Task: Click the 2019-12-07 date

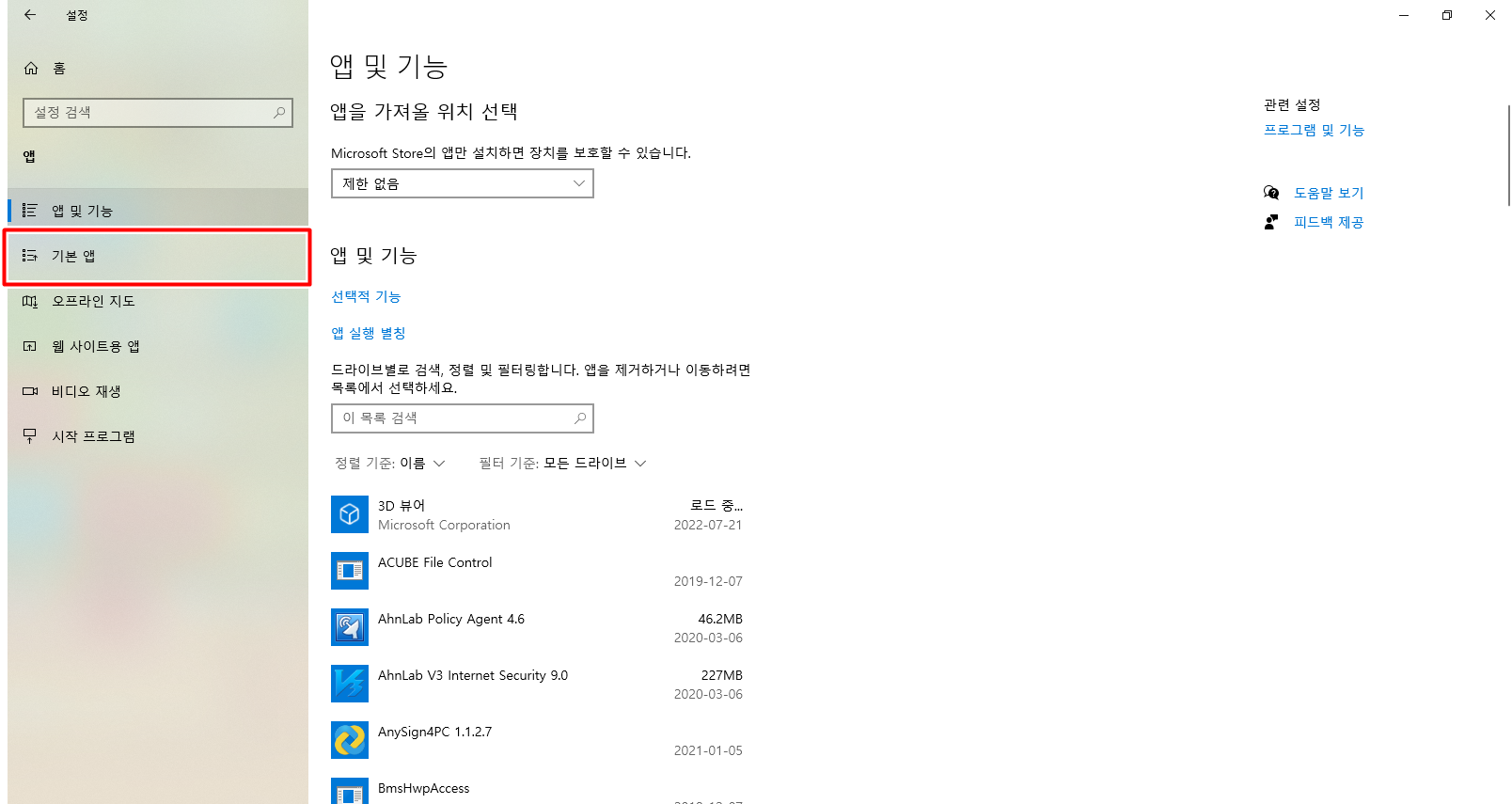Action: click(708, 581)
